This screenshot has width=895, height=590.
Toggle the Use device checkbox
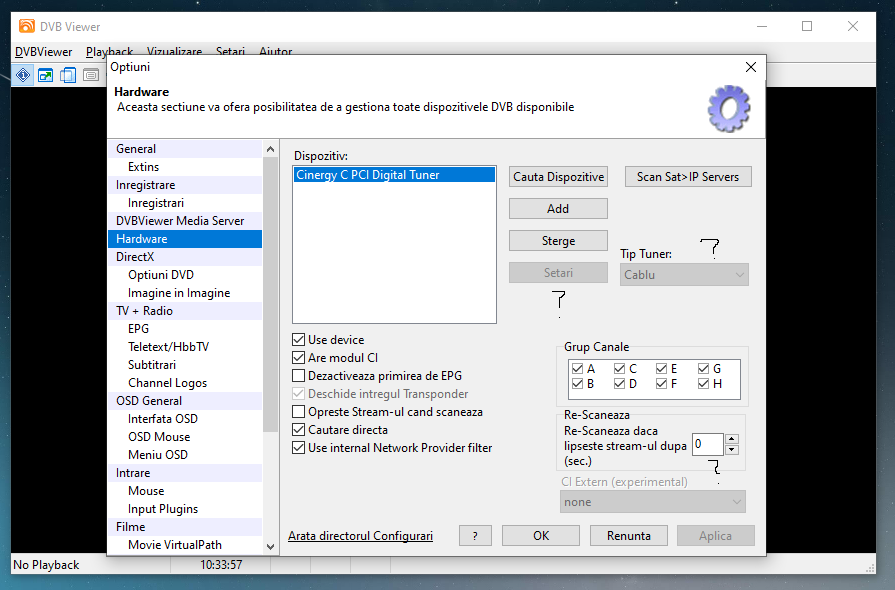tap(299, 340)
